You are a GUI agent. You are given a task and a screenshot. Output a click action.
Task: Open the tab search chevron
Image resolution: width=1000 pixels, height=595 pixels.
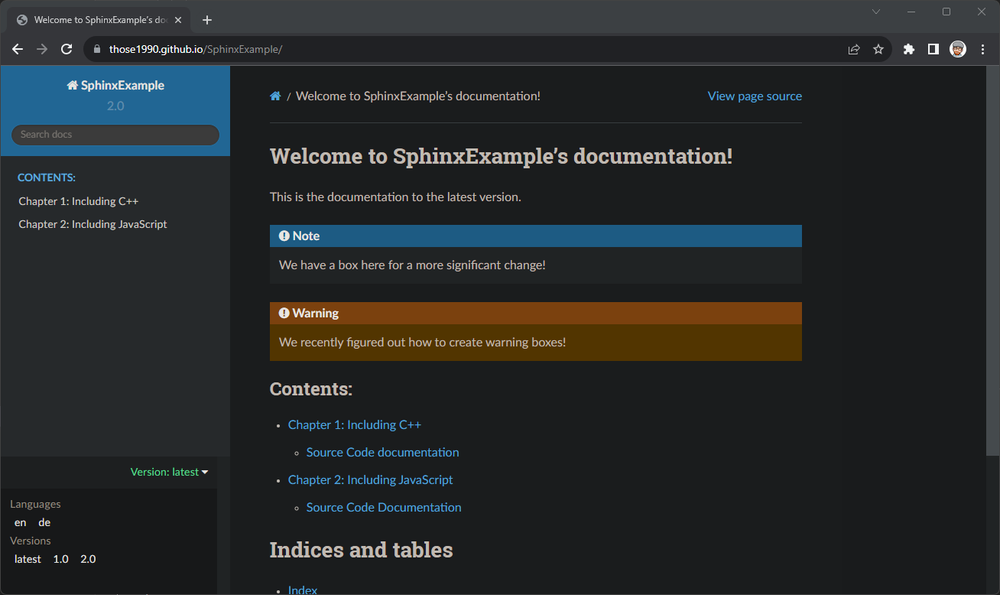(876, 12)
